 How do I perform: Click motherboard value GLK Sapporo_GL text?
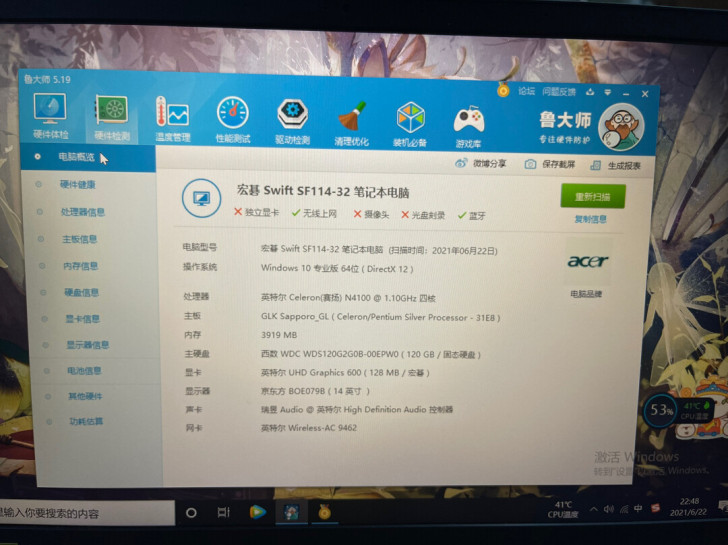click(380, 317)
